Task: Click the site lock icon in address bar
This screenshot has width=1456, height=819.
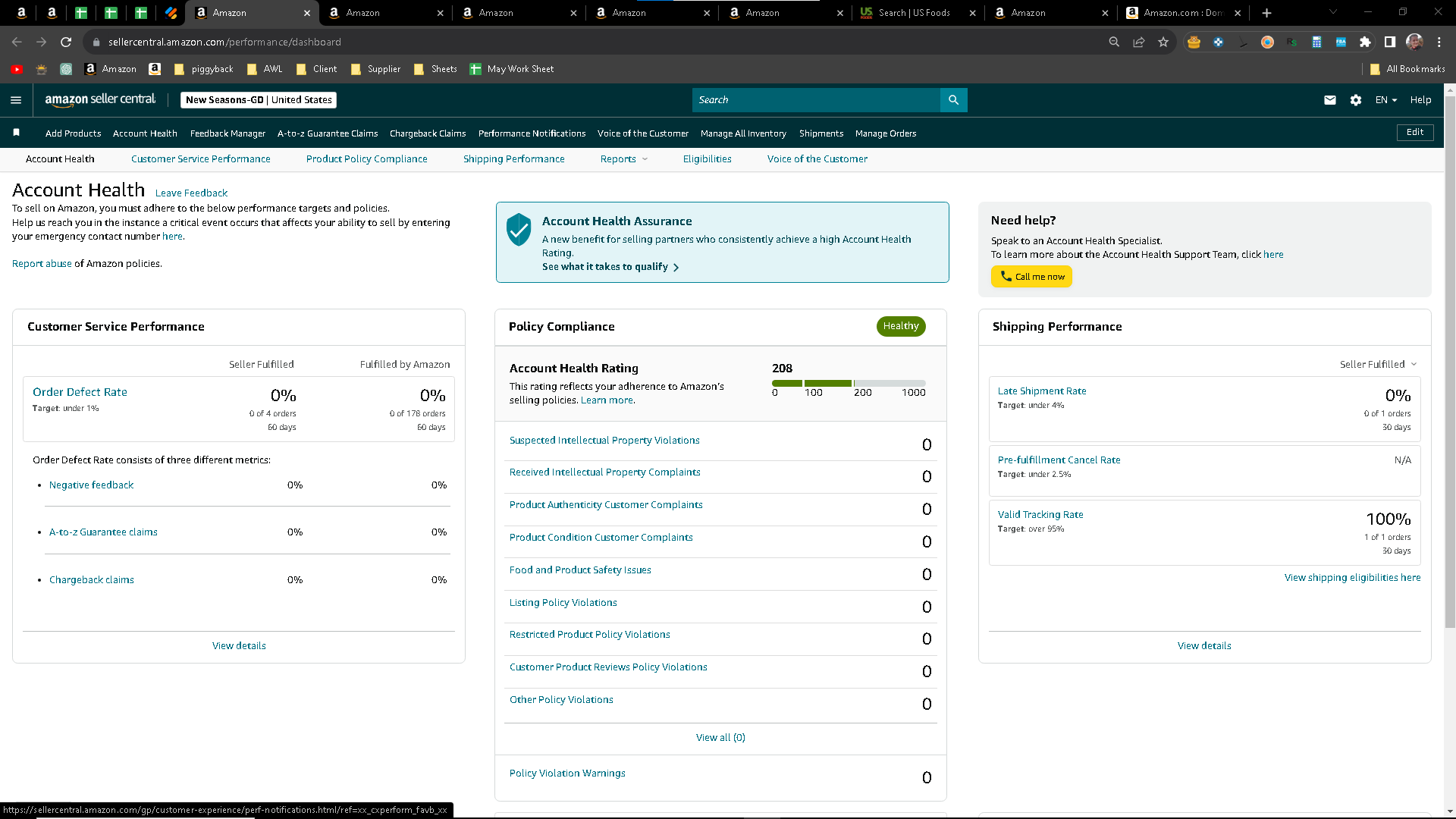Action: point(96,42)
